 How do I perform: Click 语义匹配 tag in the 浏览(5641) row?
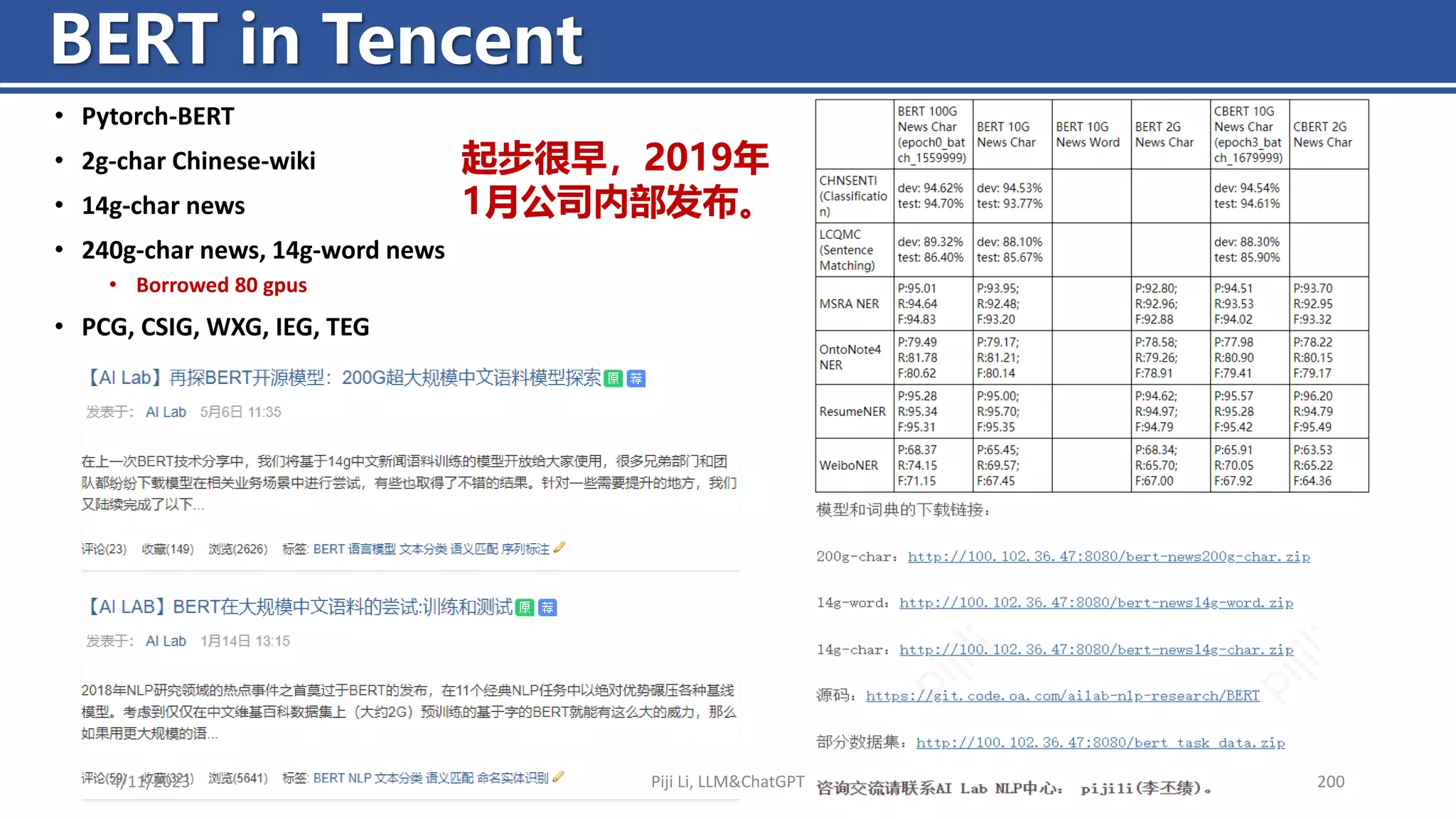tap(449, 778)
